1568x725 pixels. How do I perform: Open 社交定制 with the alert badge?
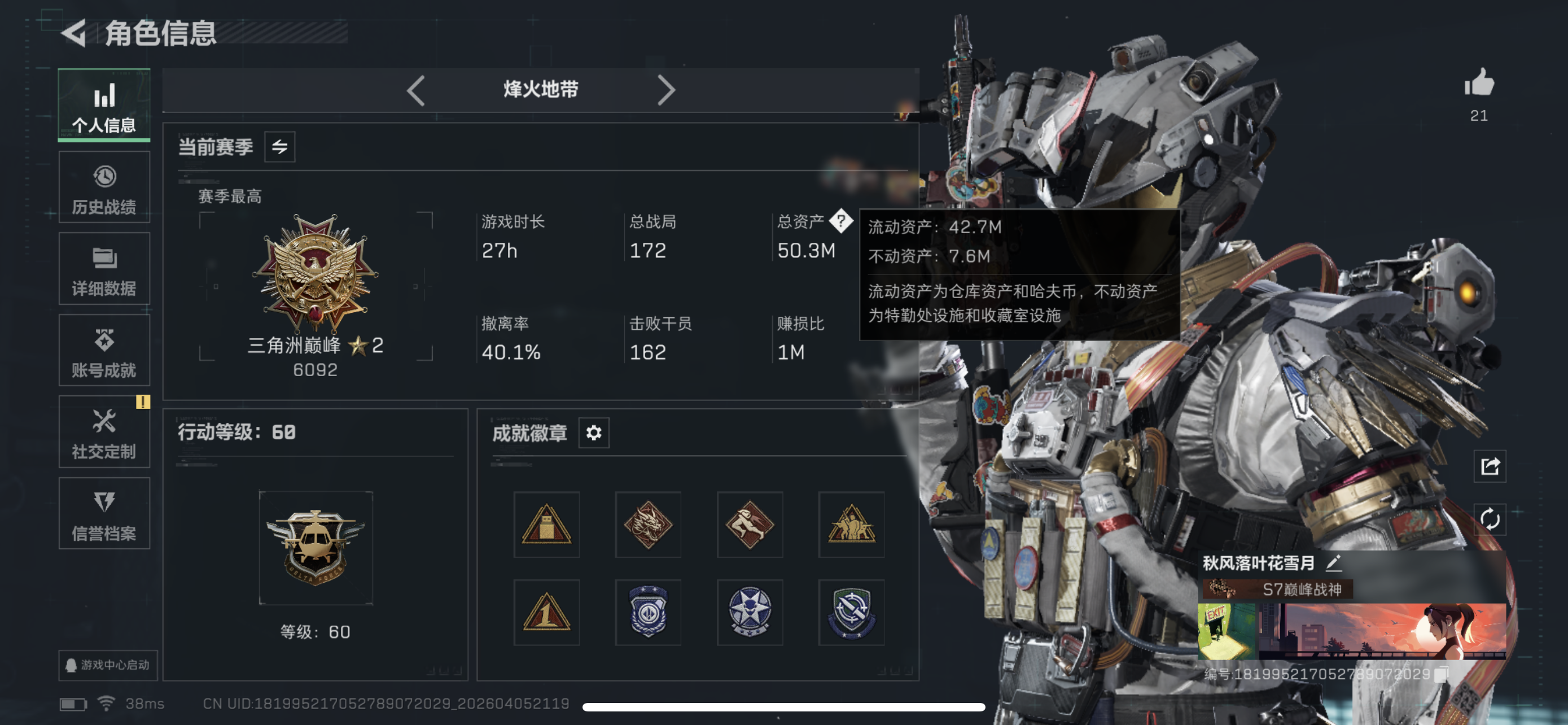point(104,432)
